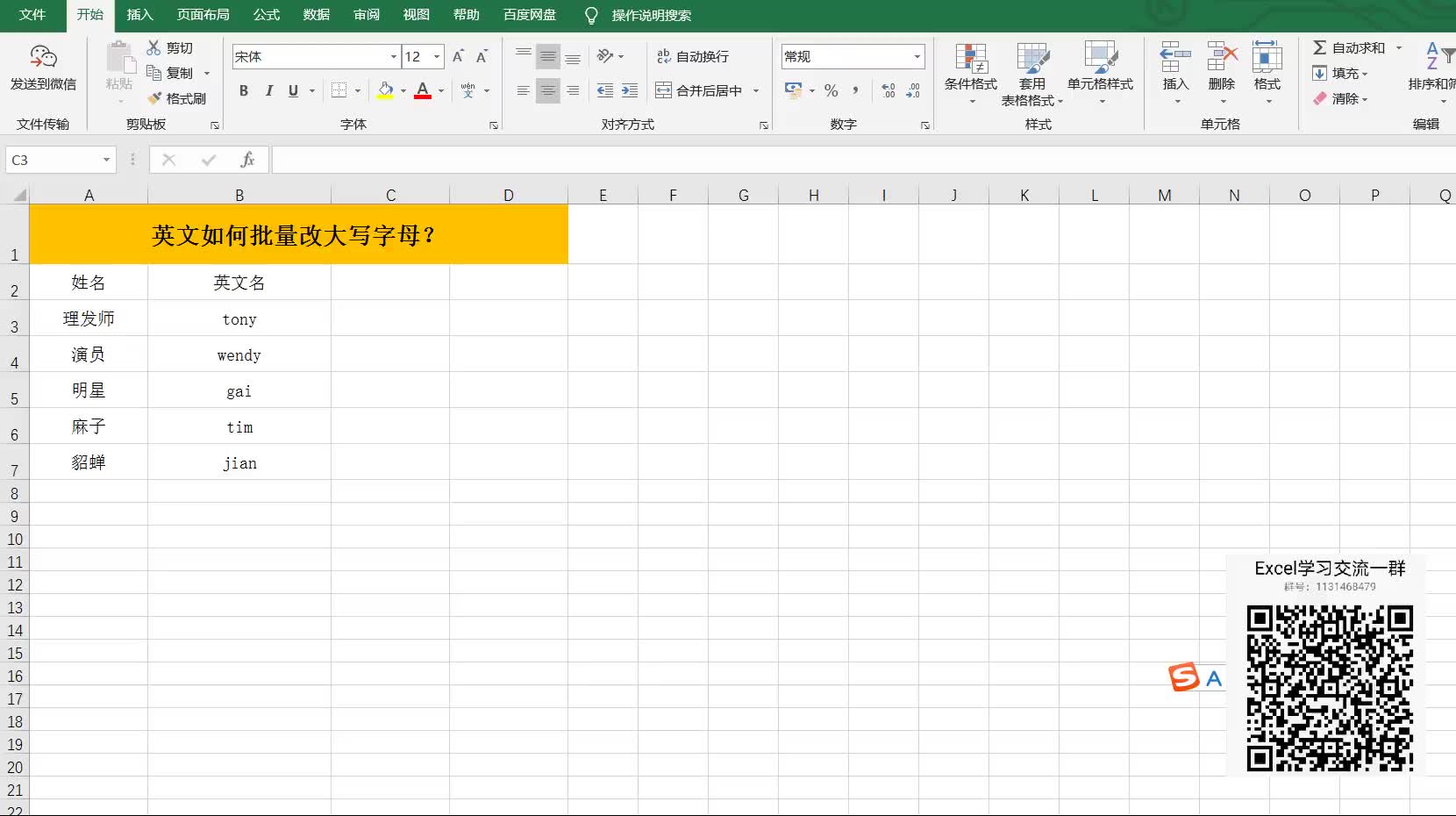Screen dimensions: 1456x816
Task: Align text left
Action: click(x=524, y=90)
